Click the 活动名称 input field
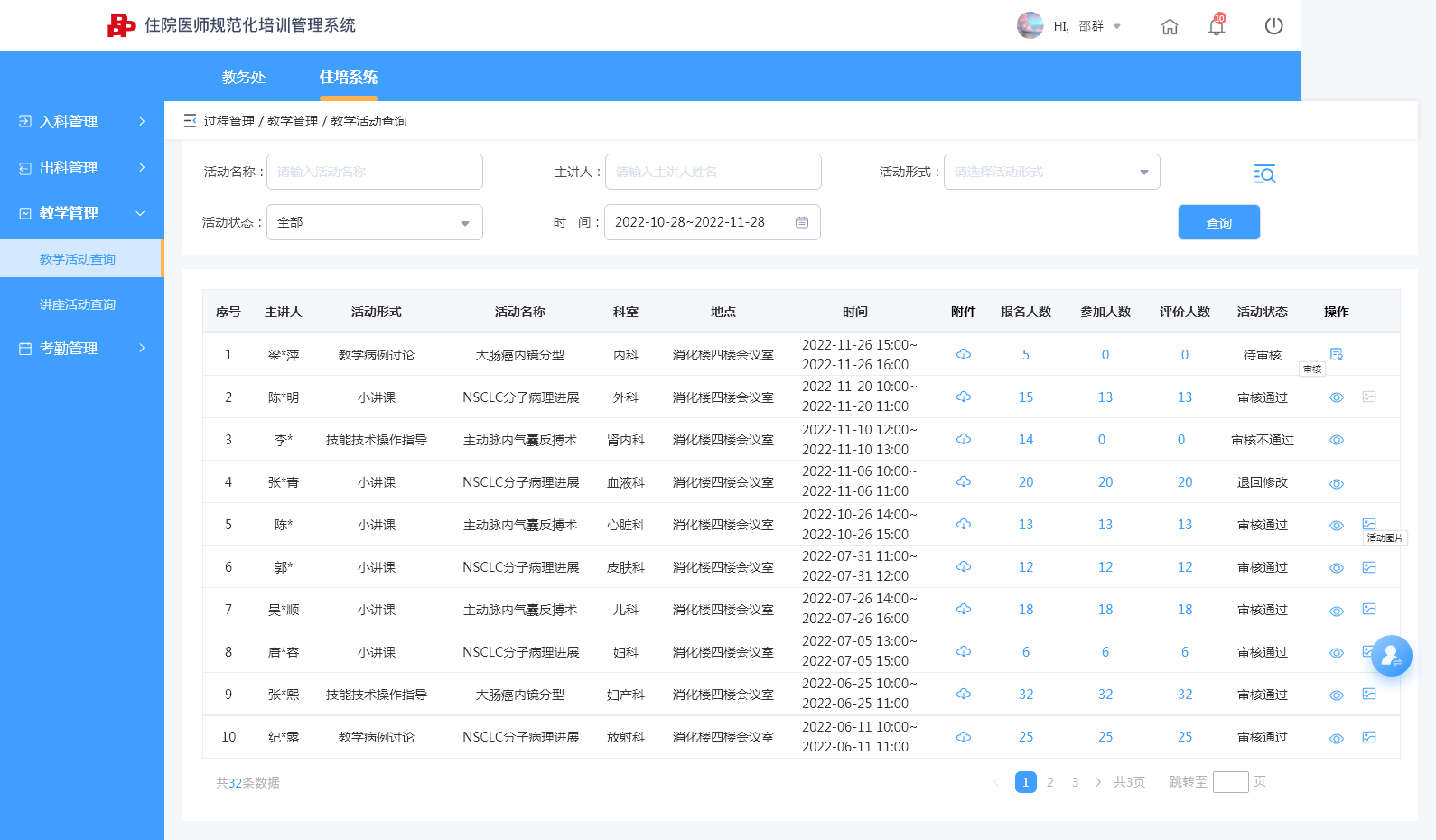 click(375, 172)
